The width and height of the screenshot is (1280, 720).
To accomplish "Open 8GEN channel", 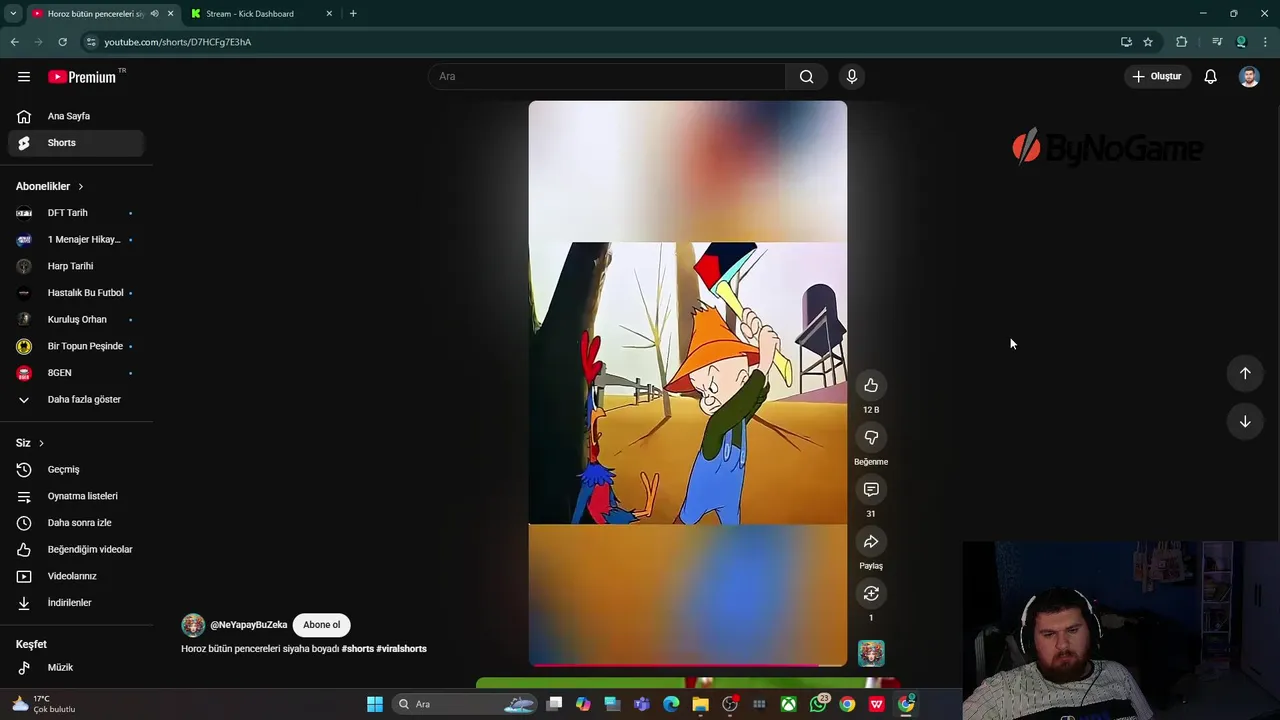I will [x=76, y=373].
